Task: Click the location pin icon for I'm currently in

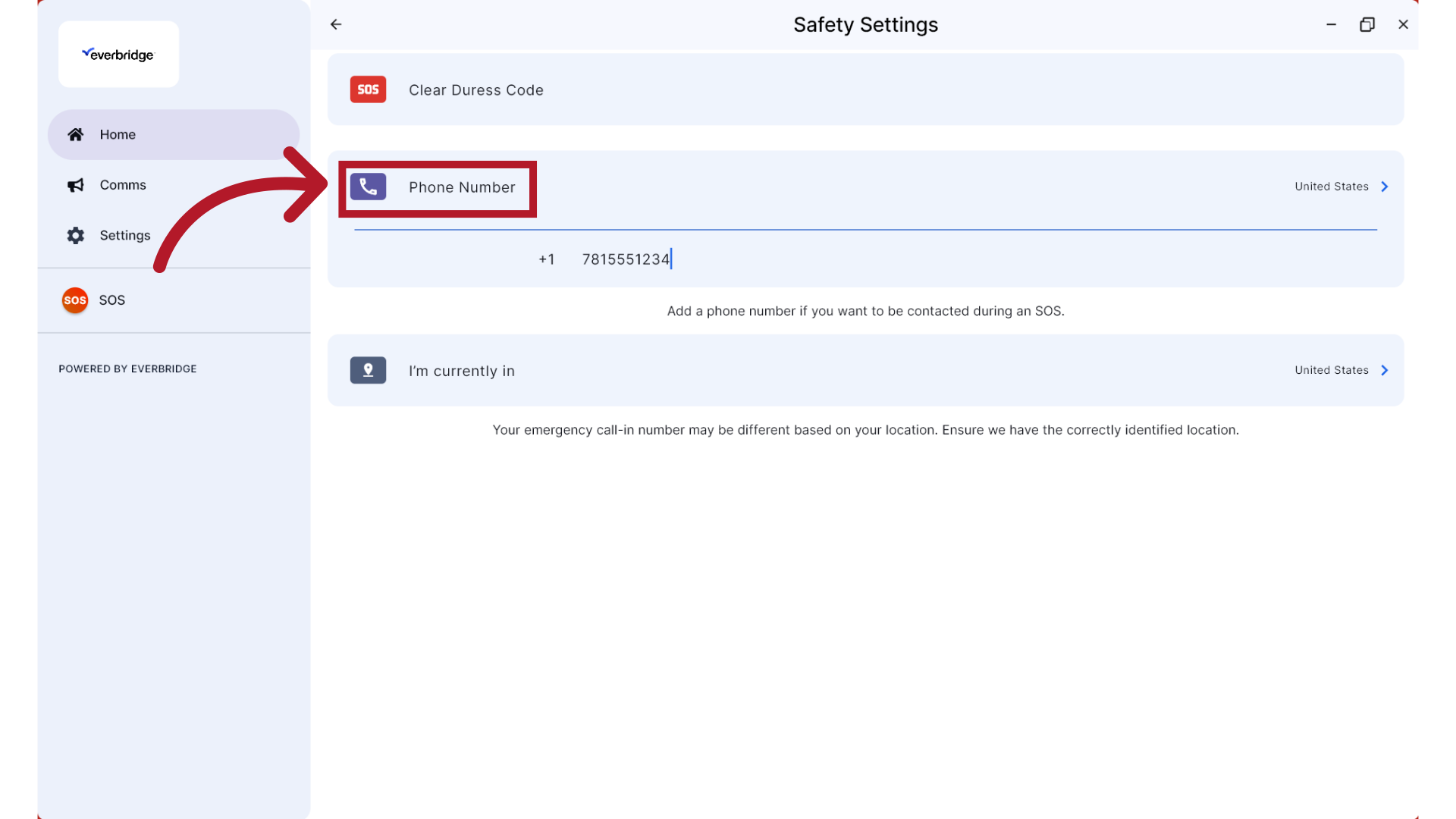Action: coord(368,370)
